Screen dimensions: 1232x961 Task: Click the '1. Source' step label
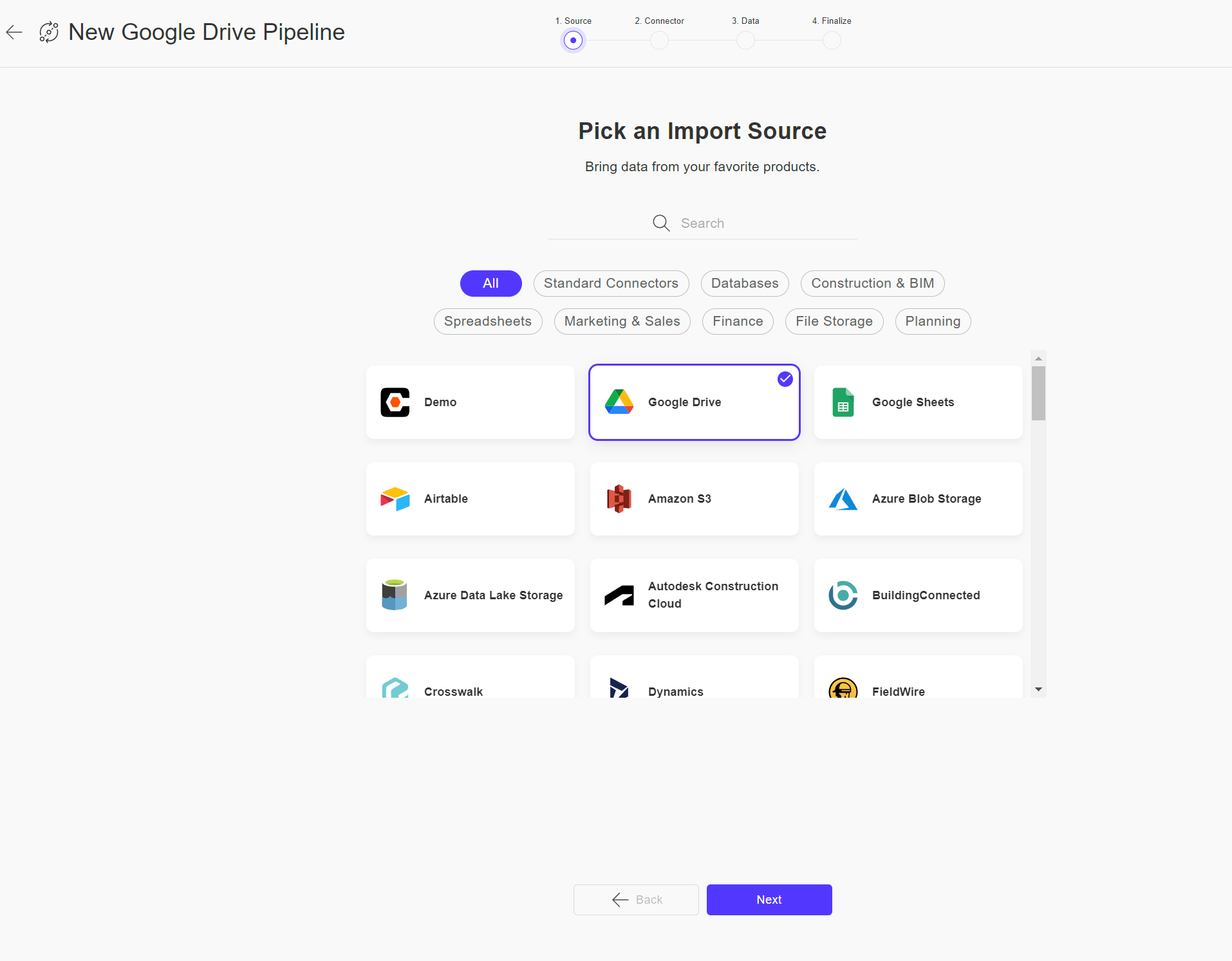573,21
